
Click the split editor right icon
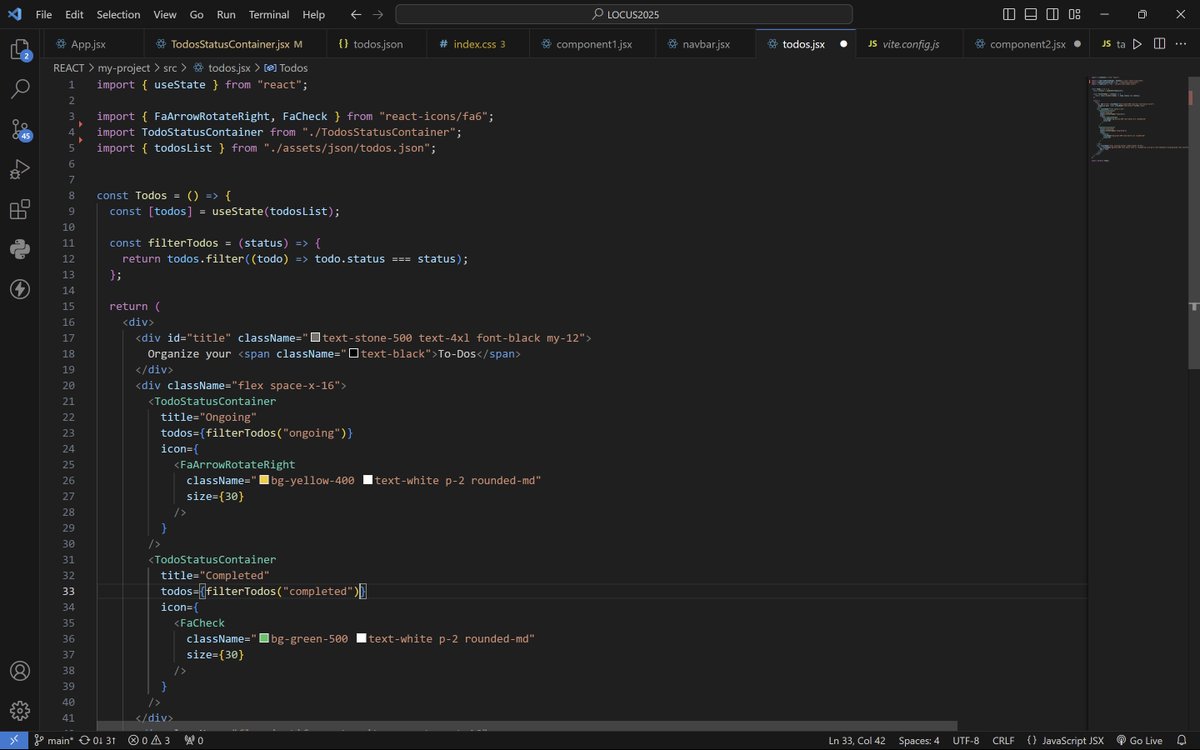click(x=1160, y=44)
